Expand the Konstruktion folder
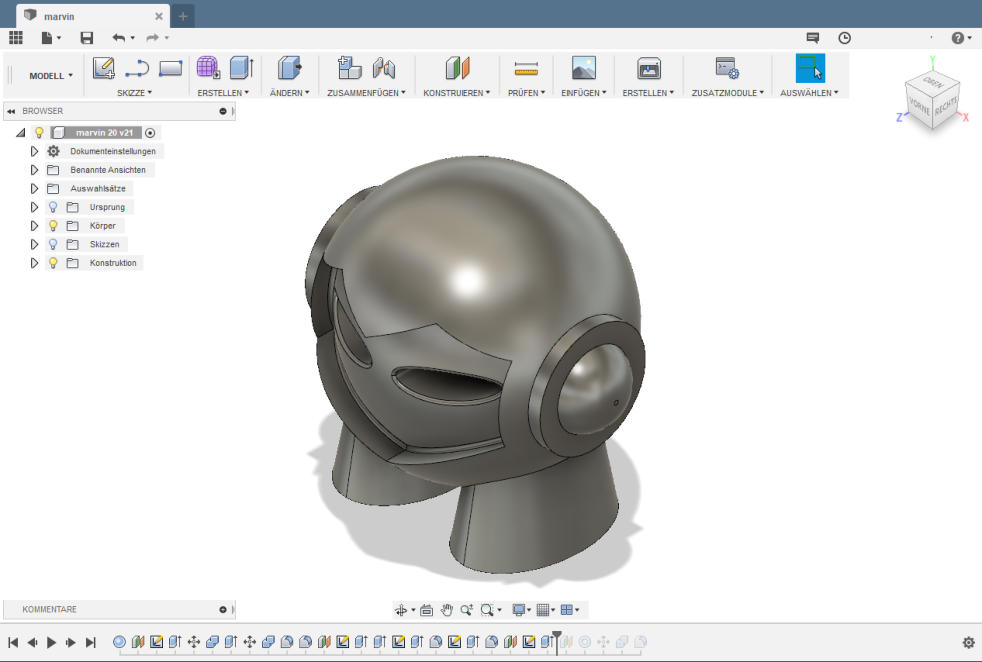The height and width of the screenshot is (662, 982). [34, 263]
